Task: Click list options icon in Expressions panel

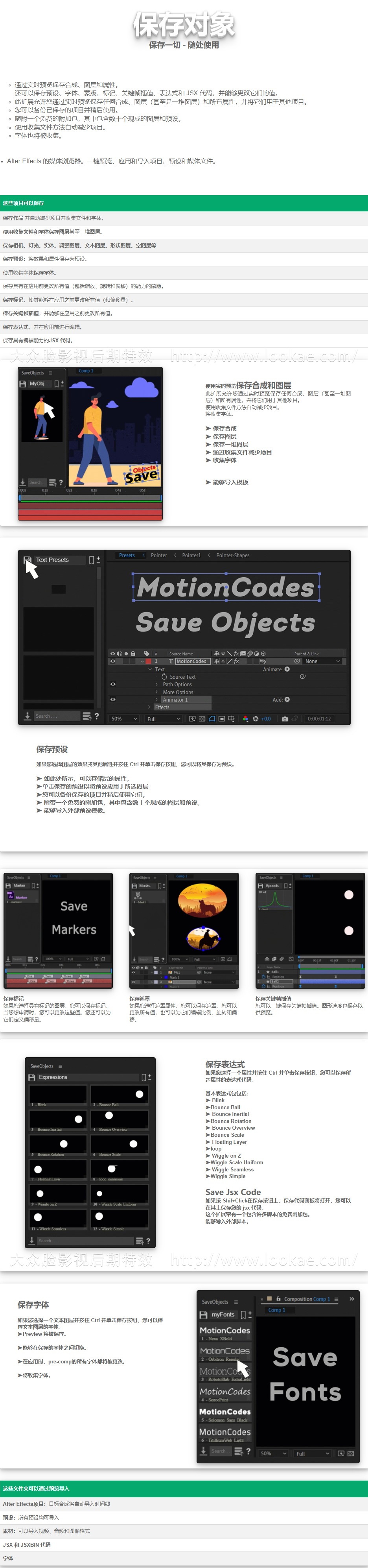Action: pos(139,1241)
